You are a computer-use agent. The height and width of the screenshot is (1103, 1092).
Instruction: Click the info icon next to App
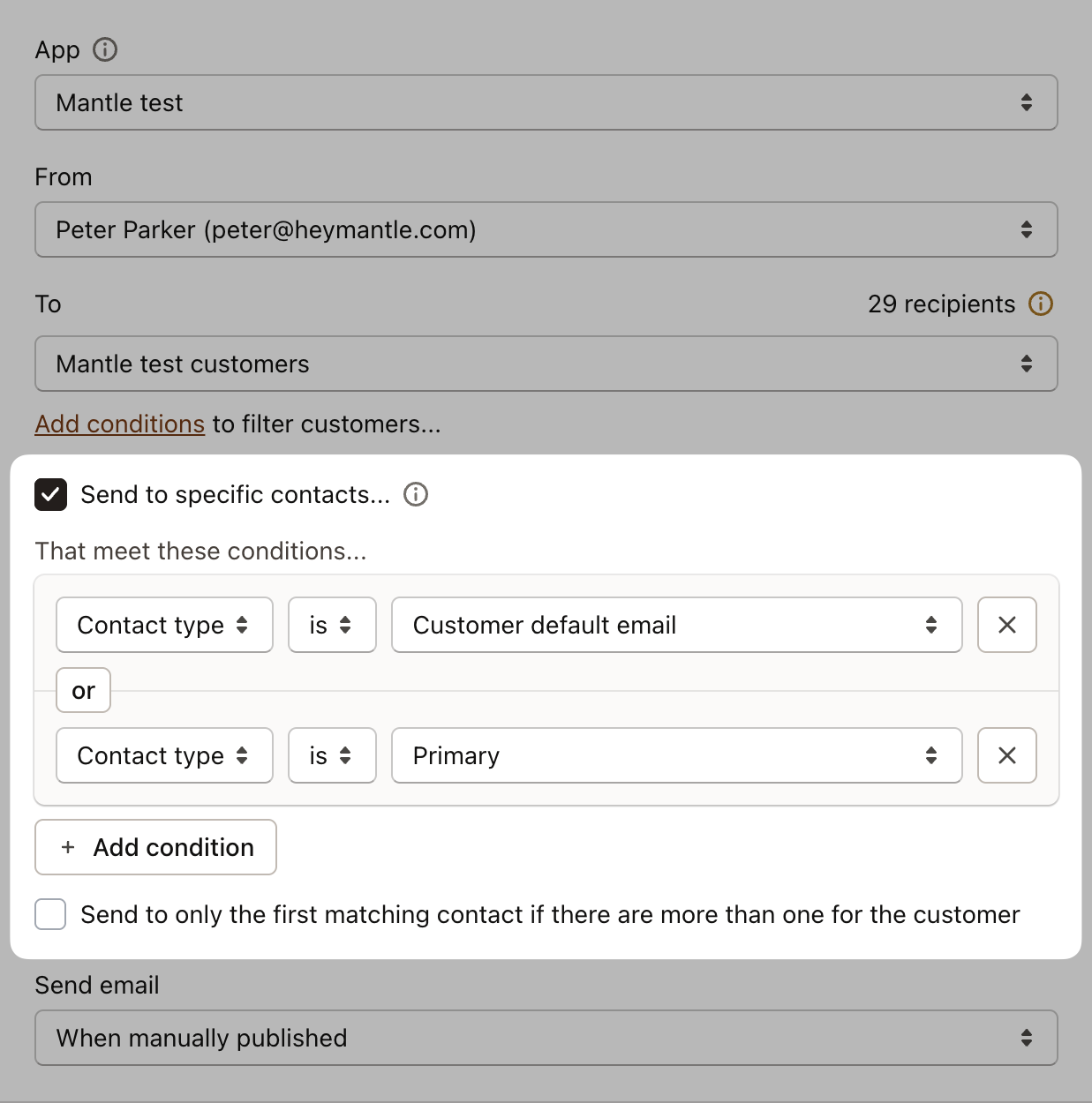(105, 50)
